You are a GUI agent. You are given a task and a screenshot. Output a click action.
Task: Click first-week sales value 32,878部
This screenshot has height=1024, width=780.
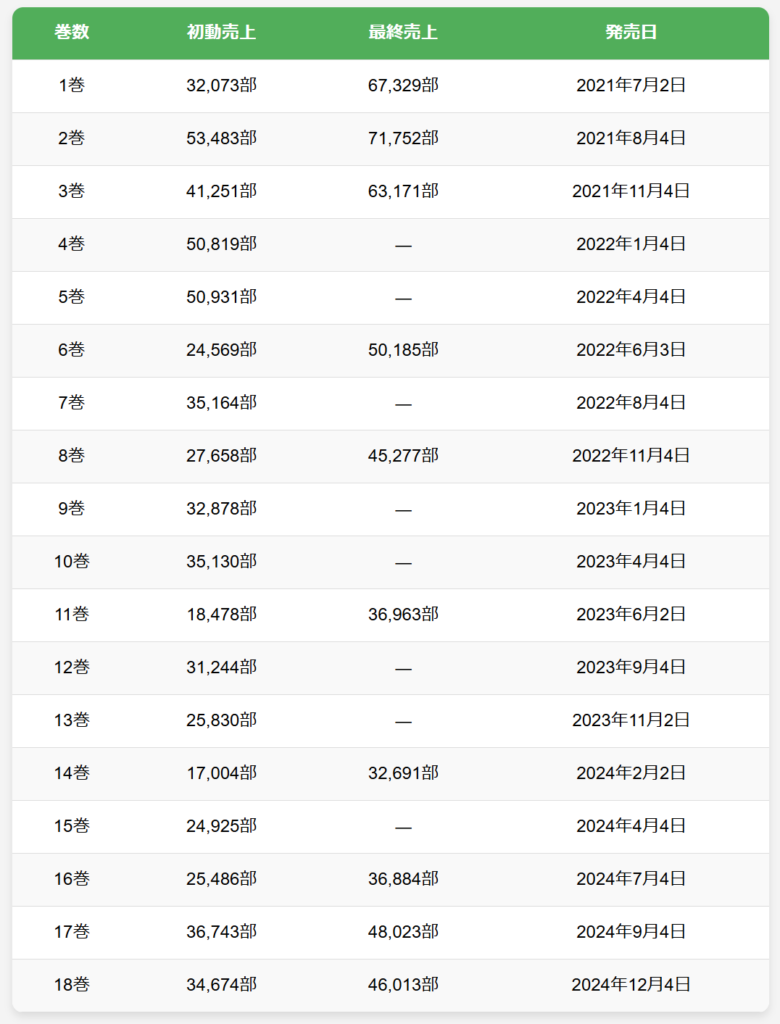[x=221, y=508]
